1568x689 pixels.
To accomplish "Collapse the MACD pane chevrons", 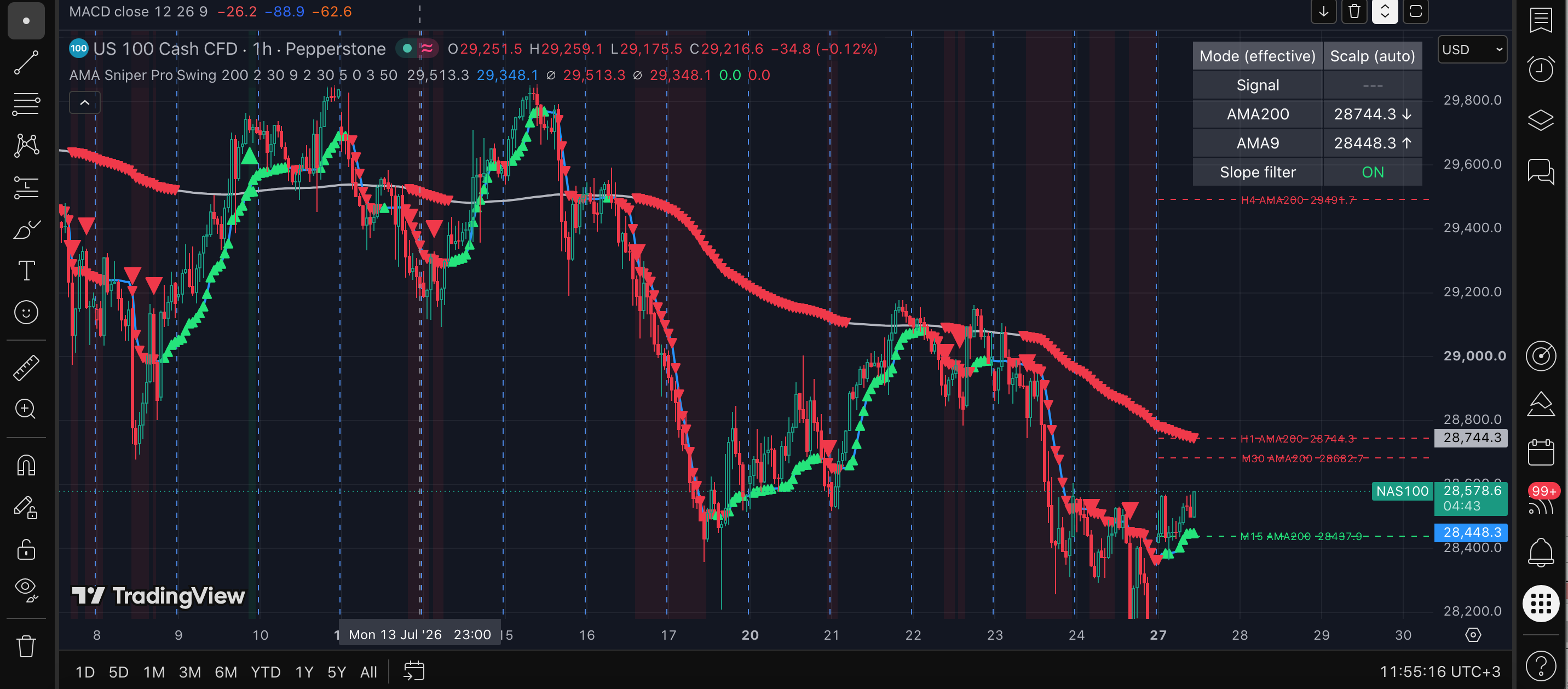I will point(1385,11).
